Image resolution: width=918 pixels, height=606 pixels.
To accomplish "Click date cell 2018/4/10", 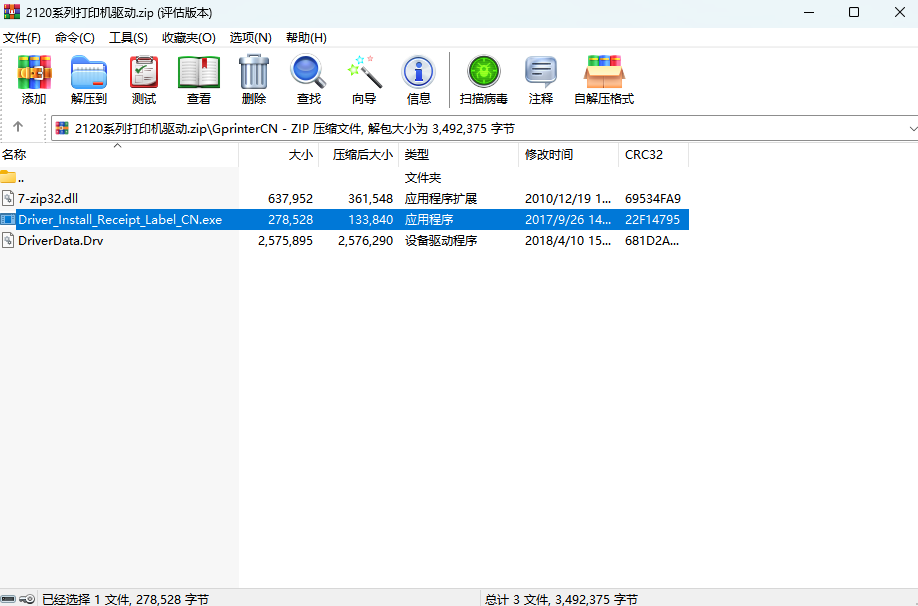I will point(568,241).
